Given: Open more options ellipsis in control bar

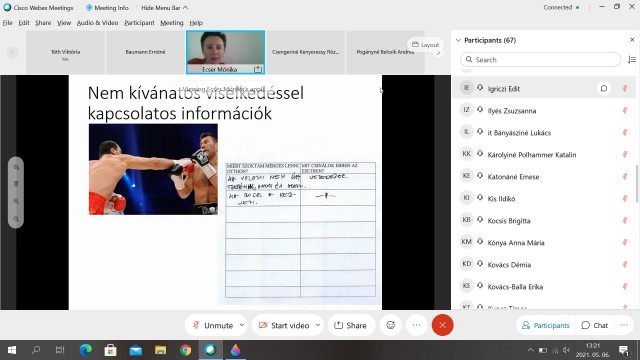Looking at the screenshot, I should (416, 325).
